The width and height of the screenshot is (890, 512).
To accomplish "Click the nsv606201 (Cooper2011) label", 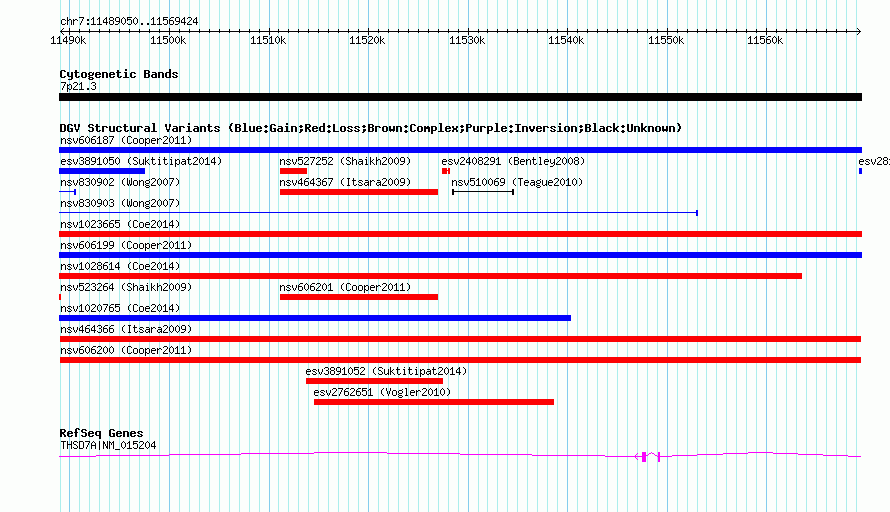I will [x=345, y=287].
